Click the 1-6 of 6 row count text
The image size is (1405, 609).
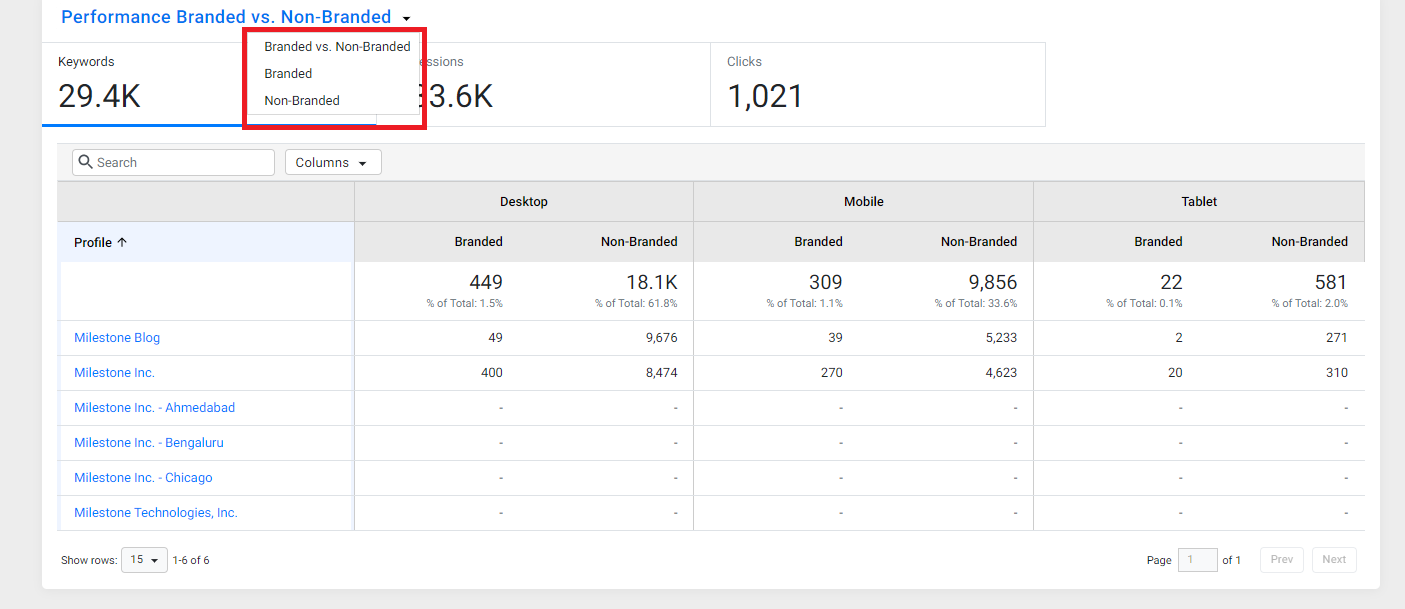coord(191,560)
